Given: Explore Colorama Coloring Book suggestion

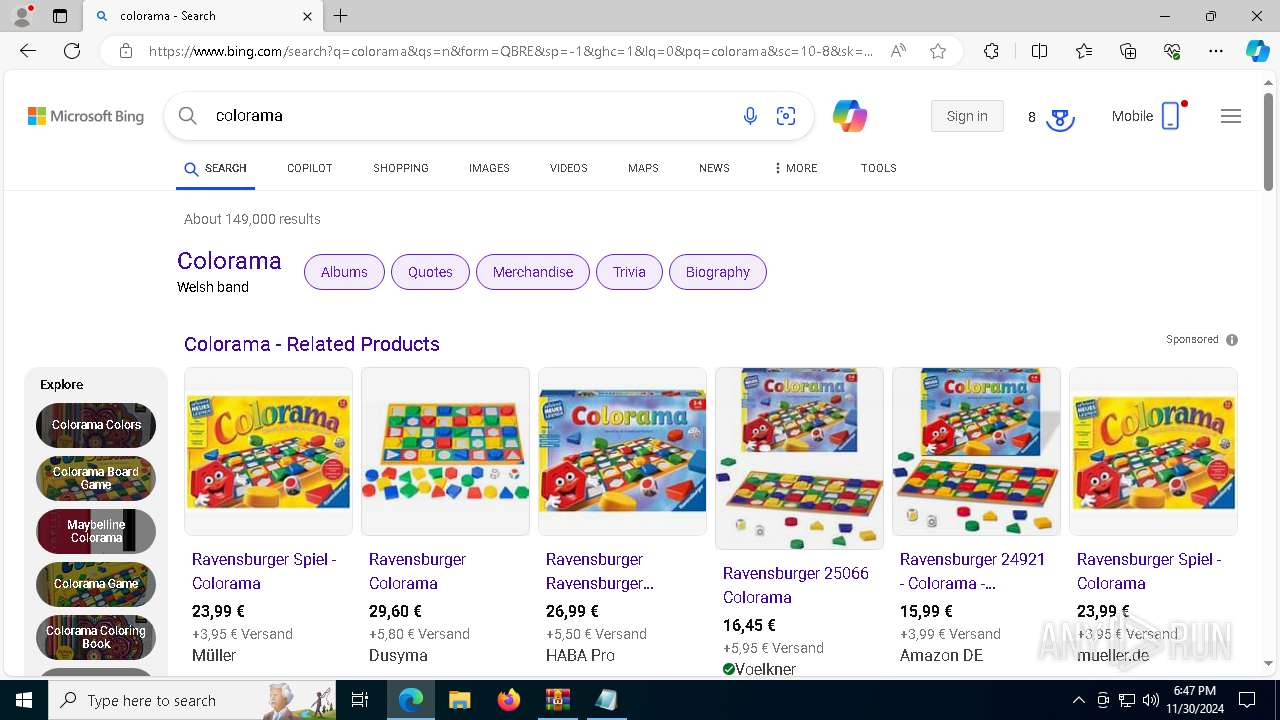Looking at the screenshot, I should point(96,637).
